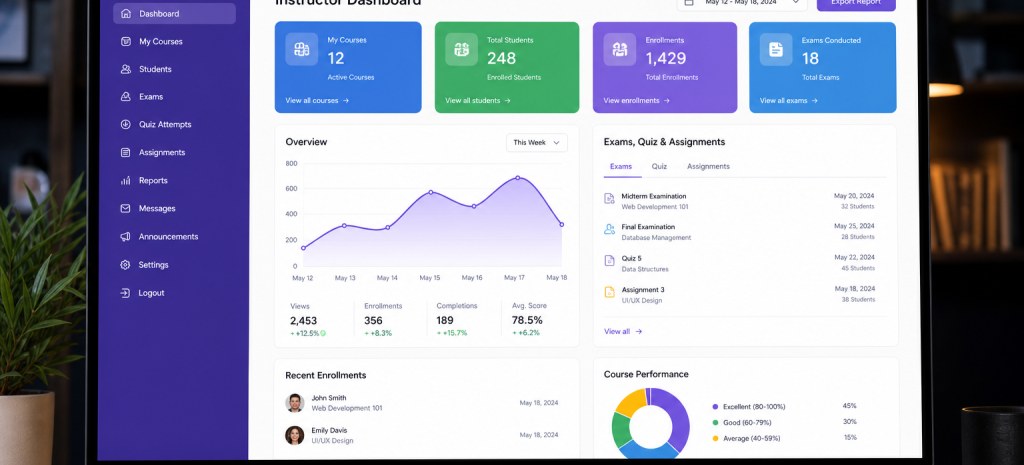
Task: Open the May 12 - May 18 date range dropdown
Action: point(742,3)
